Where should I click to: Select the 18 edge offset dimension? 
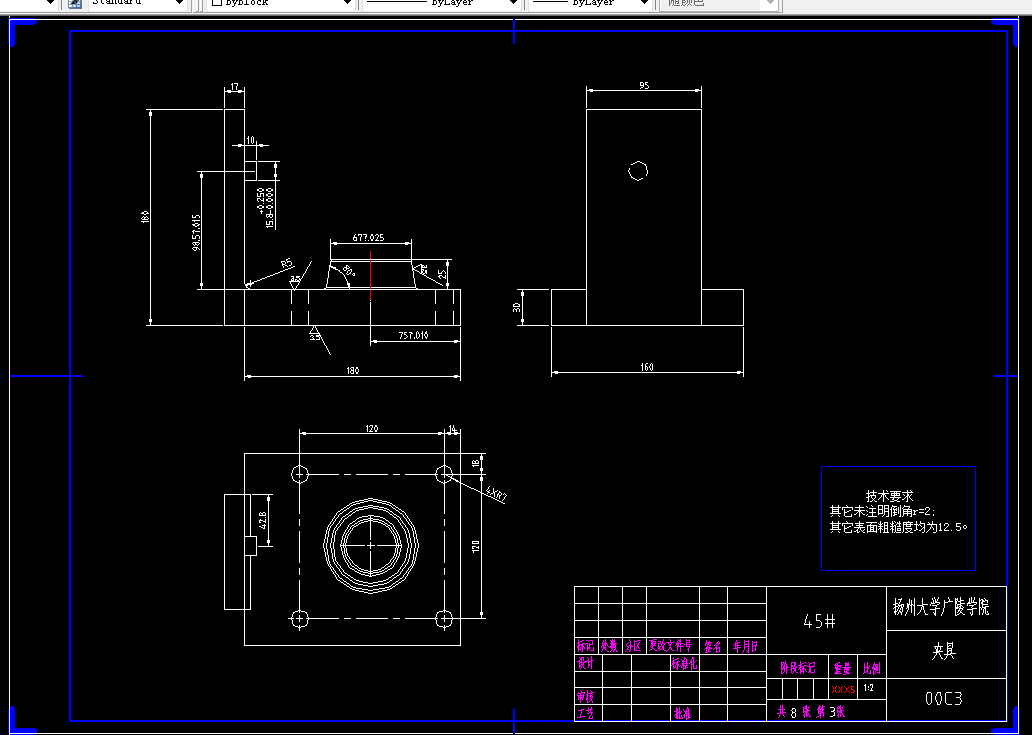[x=476, y=463]
